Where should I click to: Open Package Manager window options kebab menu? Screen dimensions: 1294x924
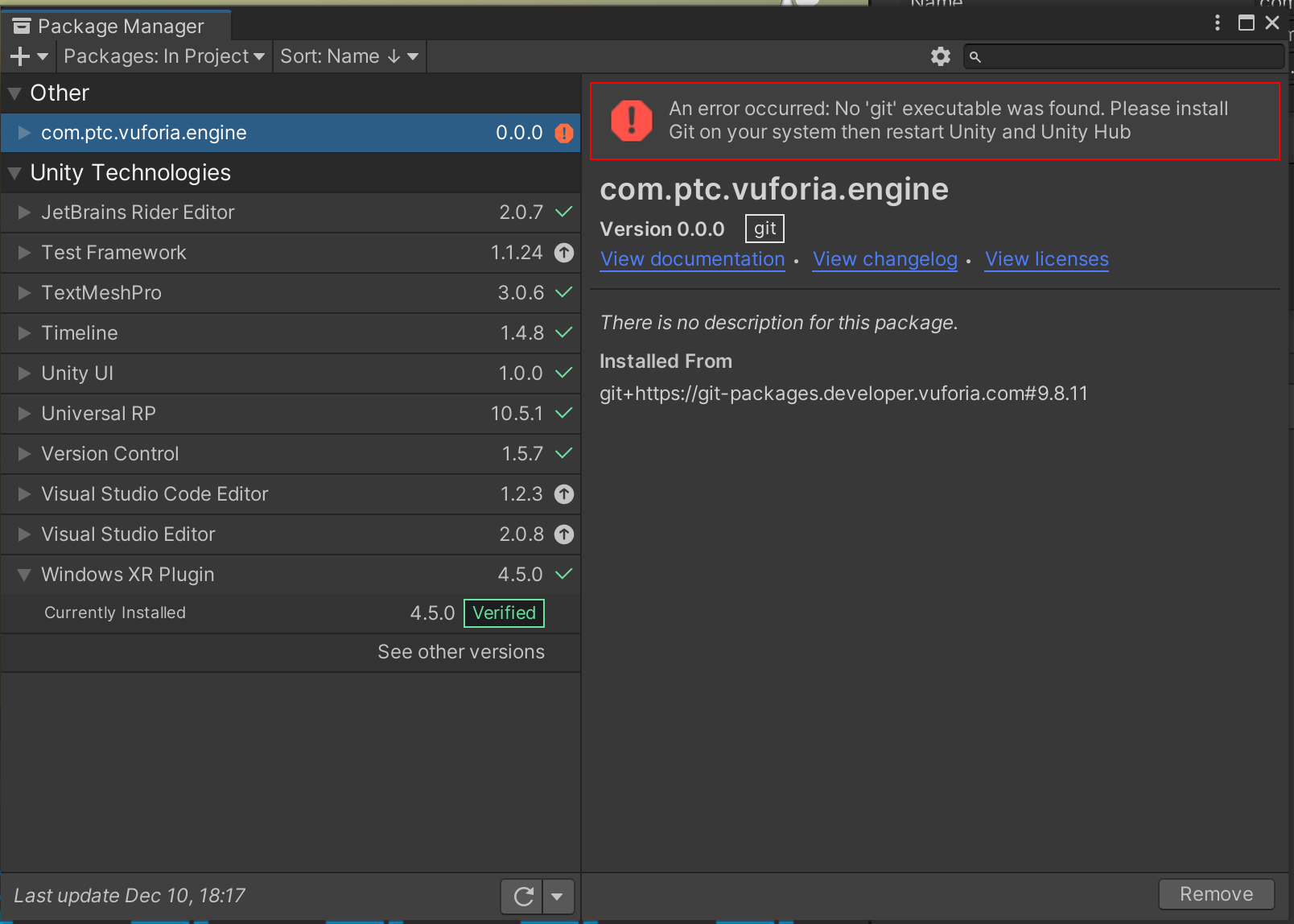pos(1218,23)
